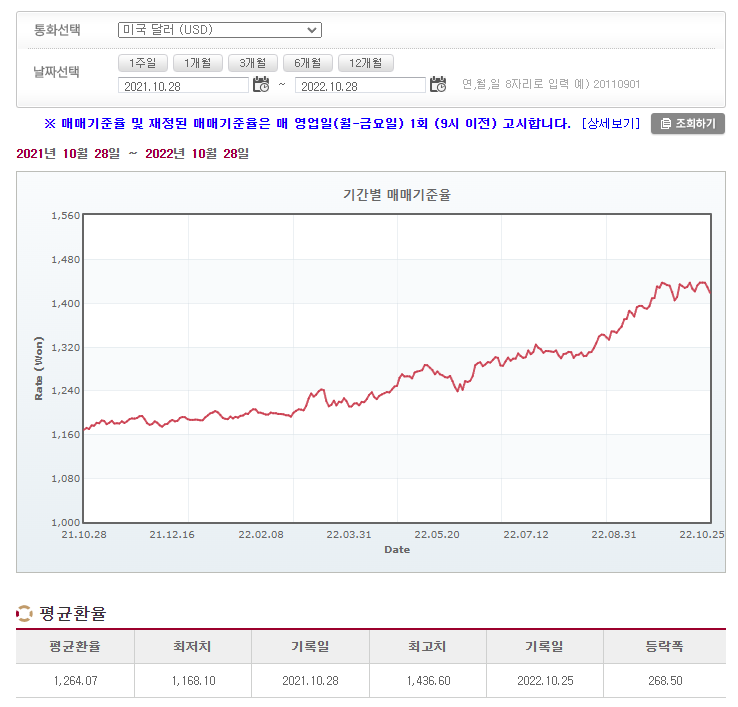This screenshot has height=707, width=738.
Task: Click the y-axis label 1,080
Action: pyautogui.click(x=66, y=479)
